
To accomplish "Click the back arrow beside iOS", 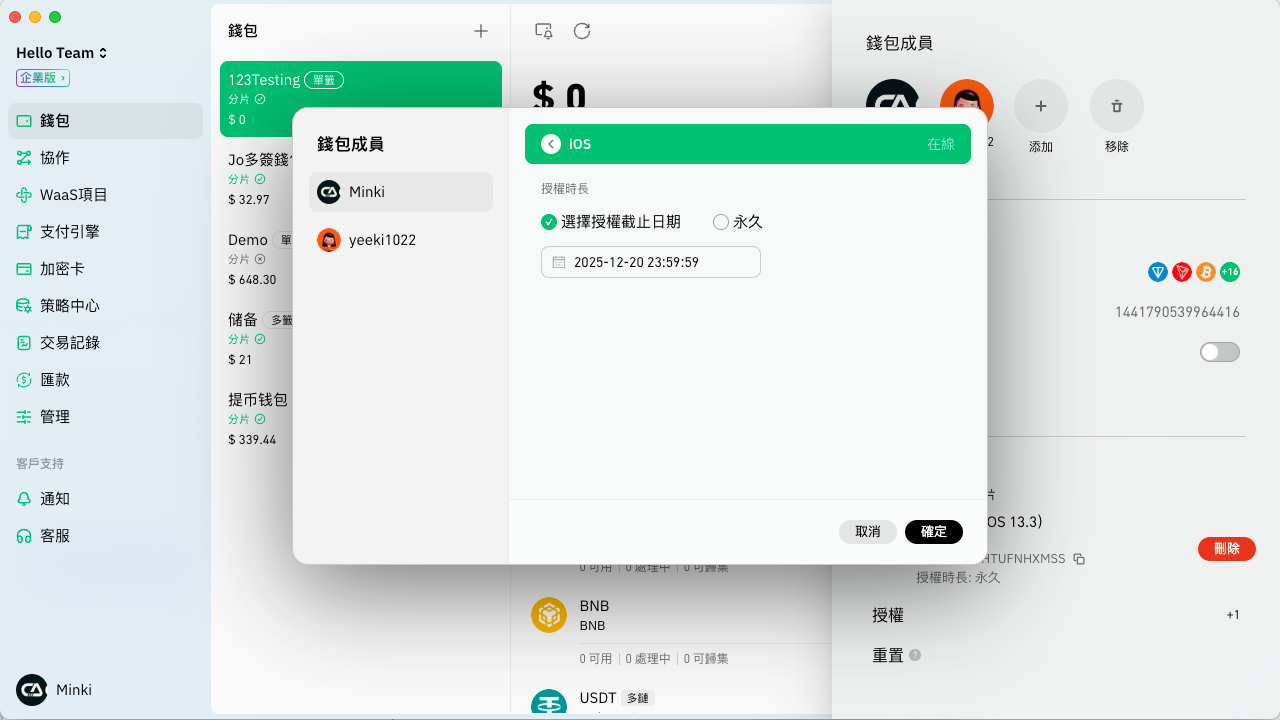I will coord(551,144).
